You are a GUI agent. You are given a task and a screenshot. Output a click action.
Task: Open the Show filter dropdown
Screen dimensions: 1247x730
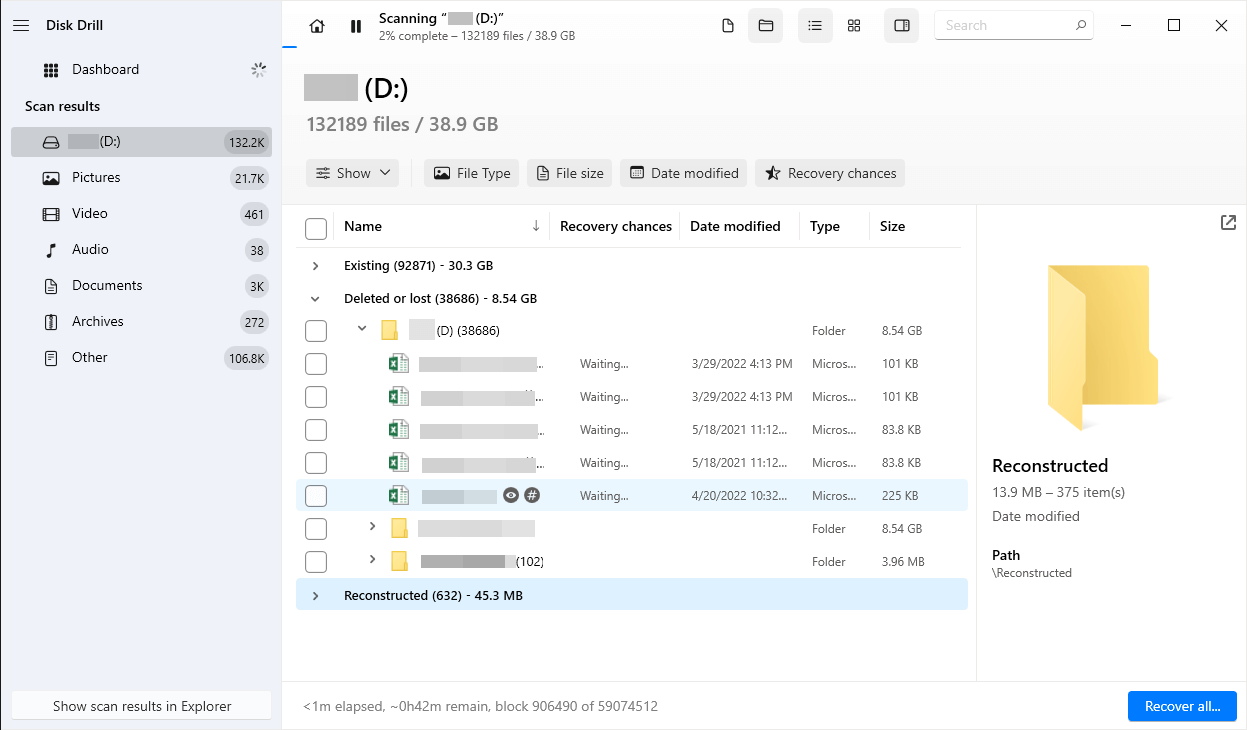[x=352, y=173]
